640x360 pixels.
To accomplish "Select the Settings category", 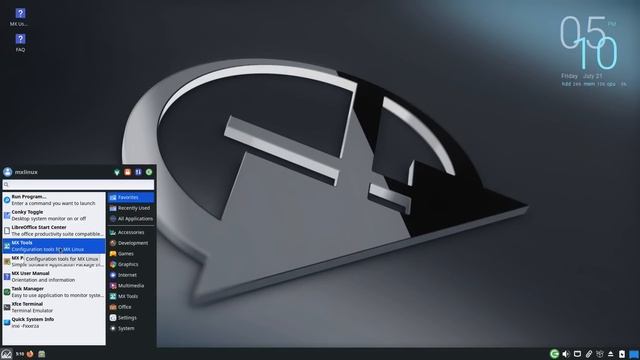I will tap(131, 318).
